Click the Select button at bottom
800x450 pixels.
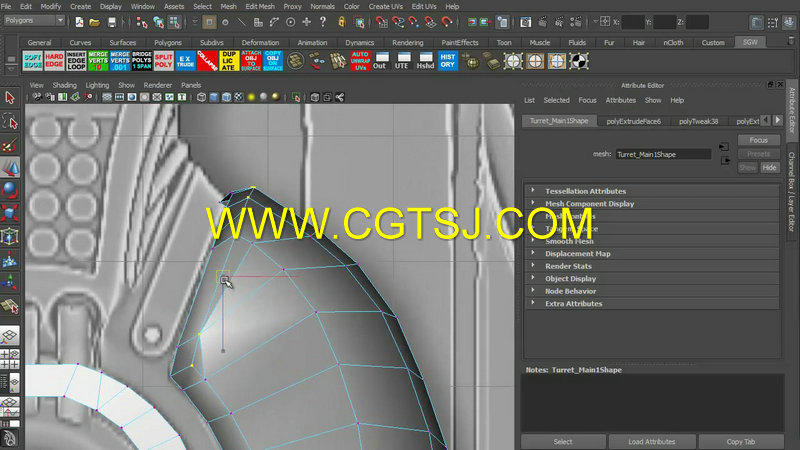[x=563, y=442]
